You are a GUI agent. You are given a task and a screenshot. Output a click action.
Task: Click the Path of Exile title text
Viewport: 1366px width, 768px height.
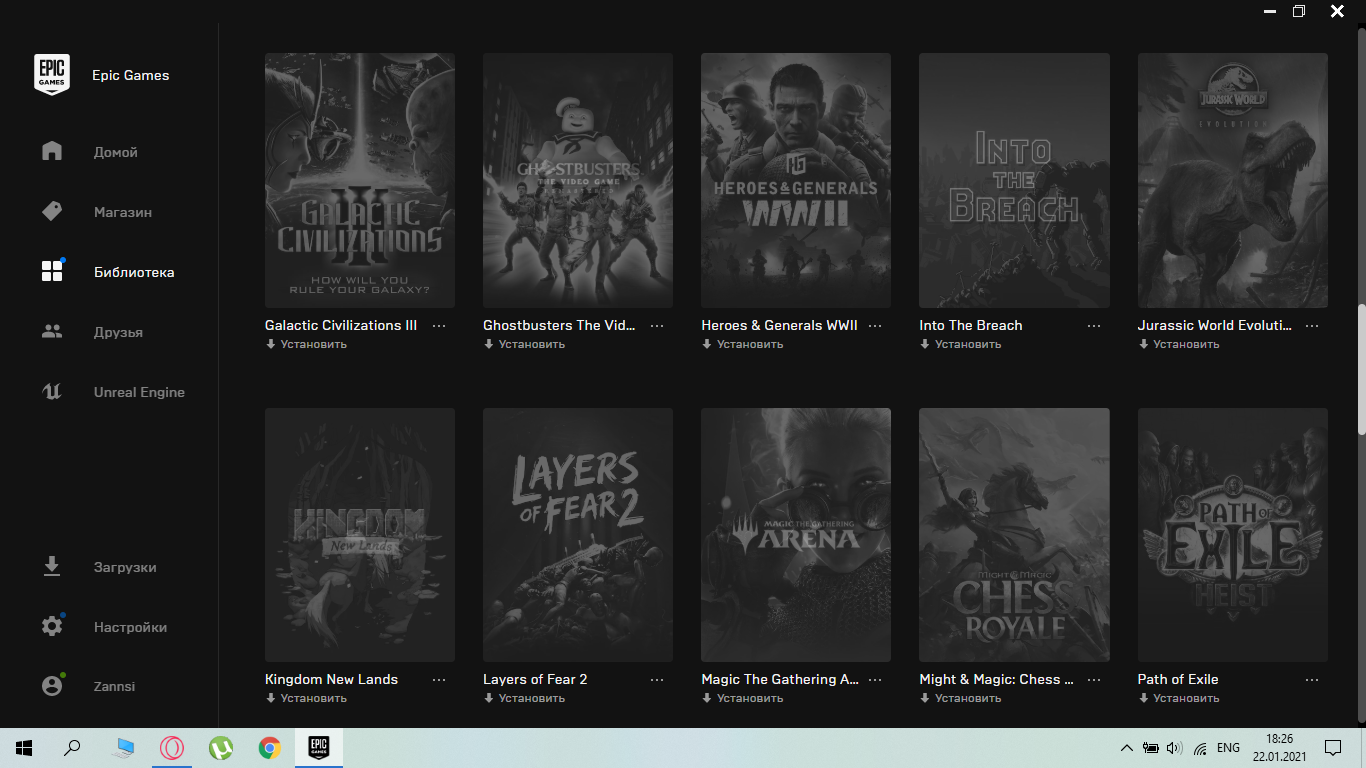pyautogui.click(x=1178, y=679)
